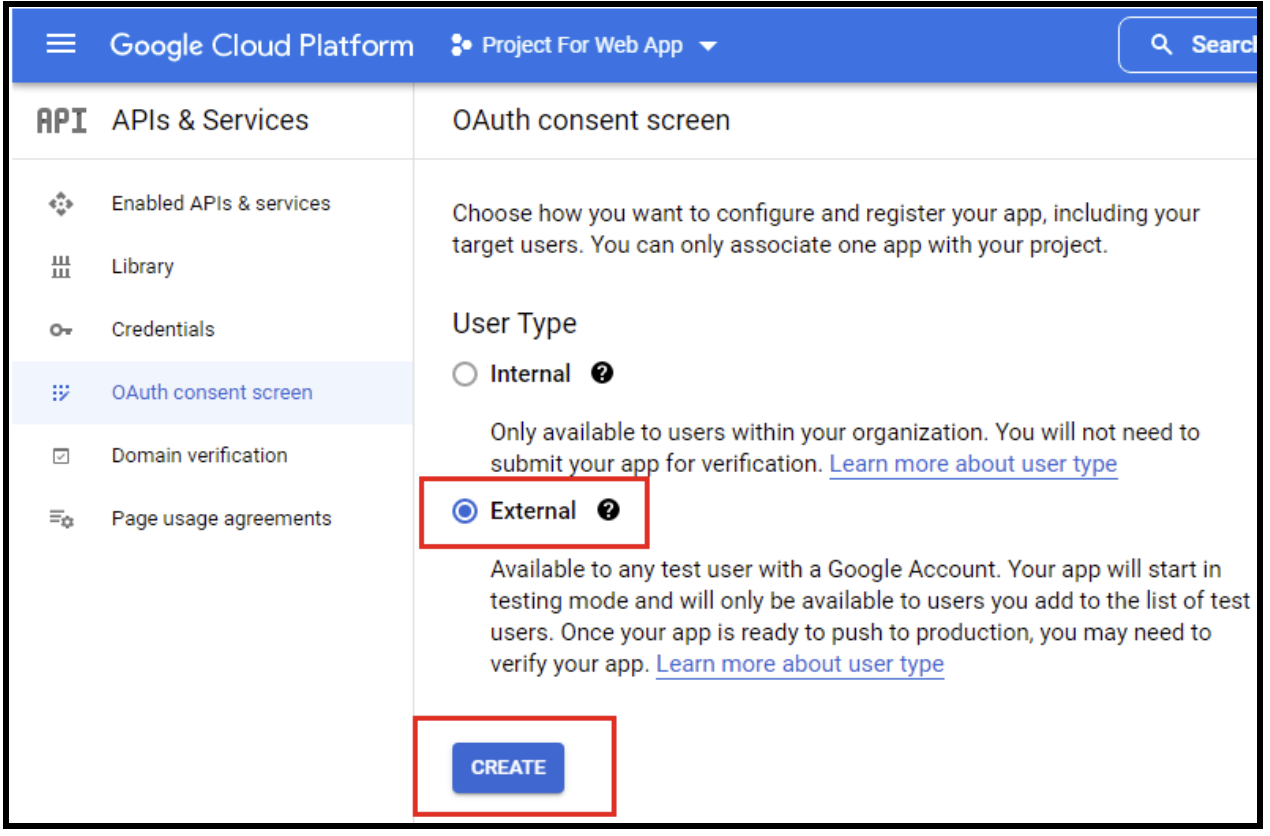Viewport: 1270px width, 836px height.
Task: Open the Project For Web App dropdown
Action: [x=585, y=46]
